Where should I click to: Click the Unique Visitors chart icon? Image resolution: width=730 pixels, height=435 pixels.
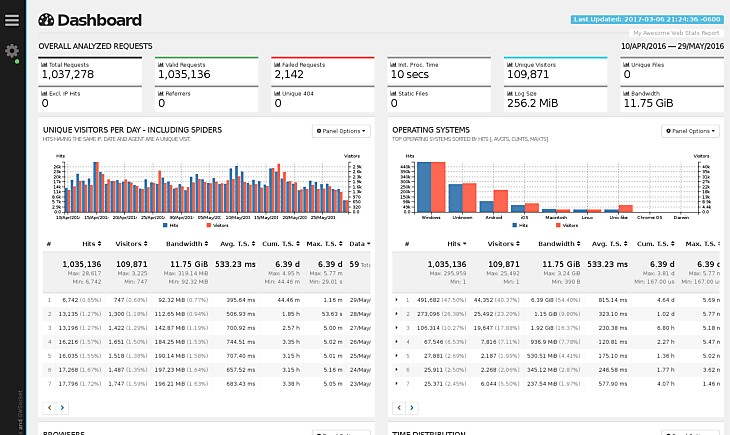(x=511, y=64)
